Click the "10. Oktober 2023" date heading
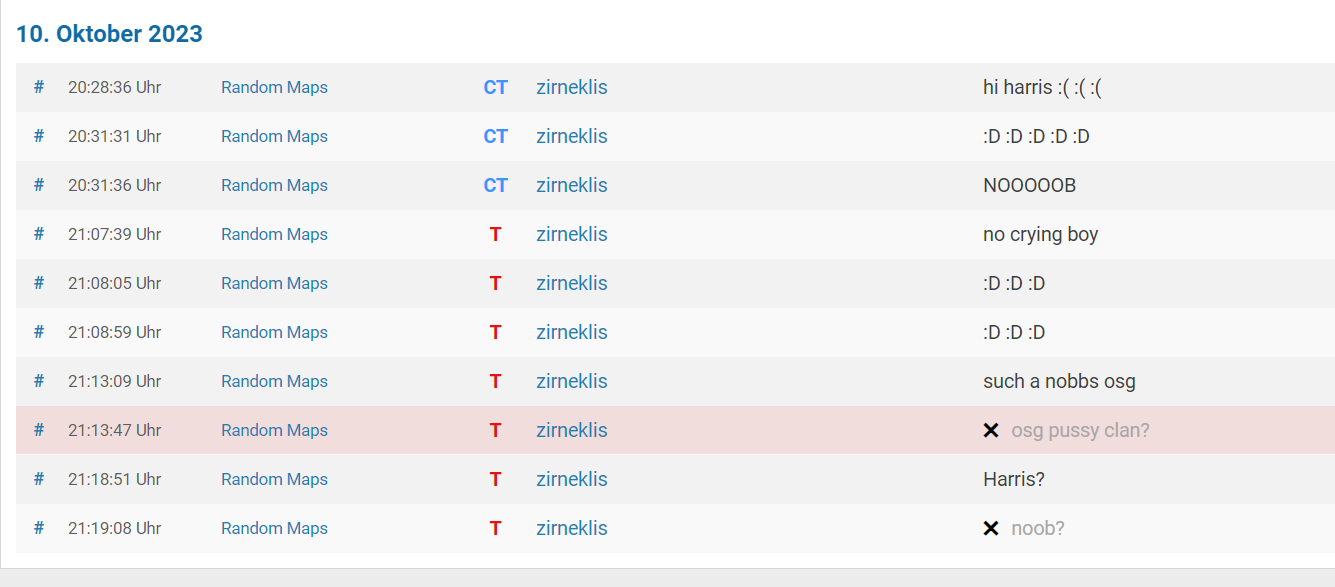This screenshot has width=1335, height=587. pyautogui.click(x=109, y=33)
